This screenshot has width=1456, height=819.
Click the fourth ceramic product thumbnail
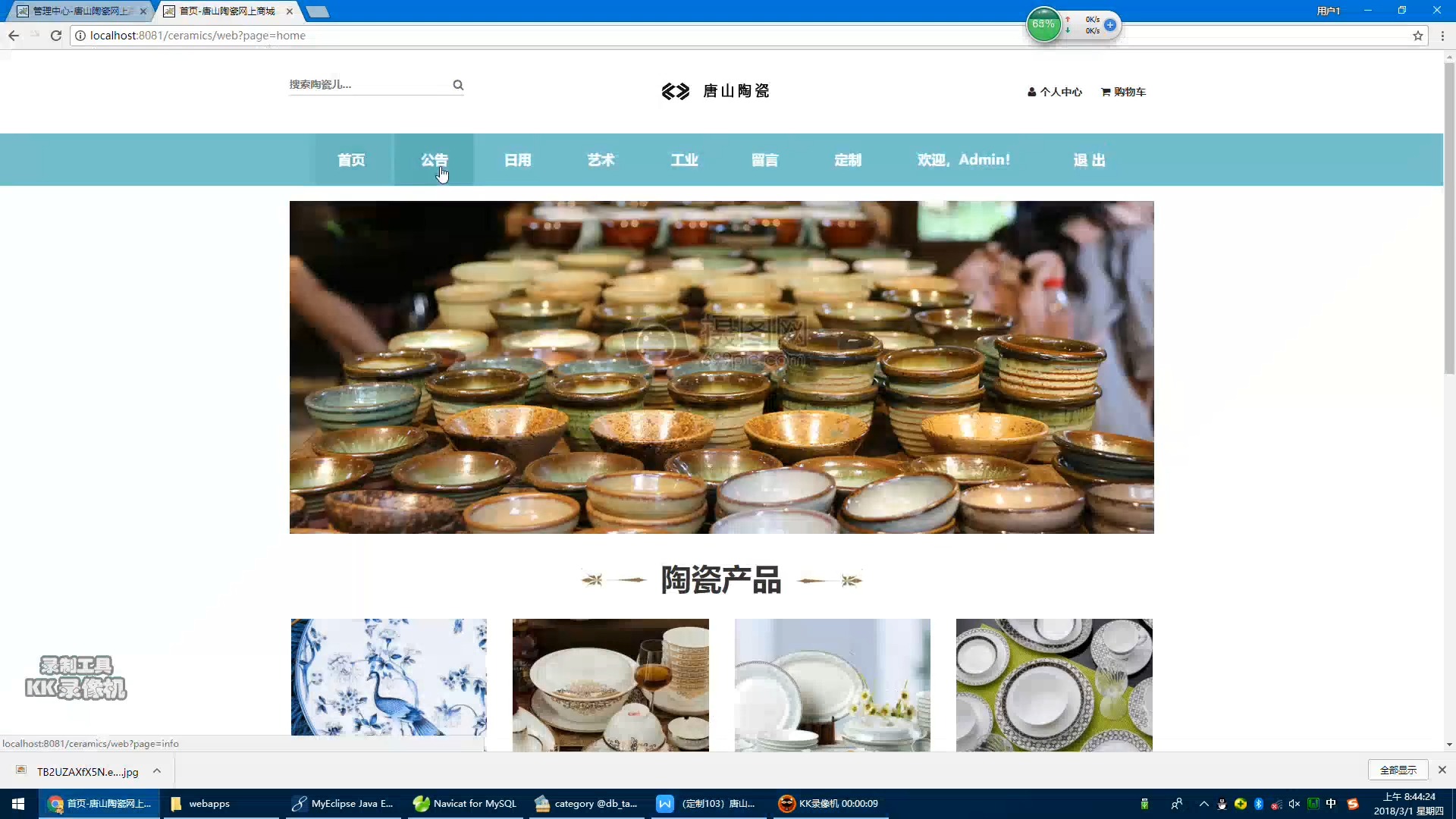point(1053,685)
